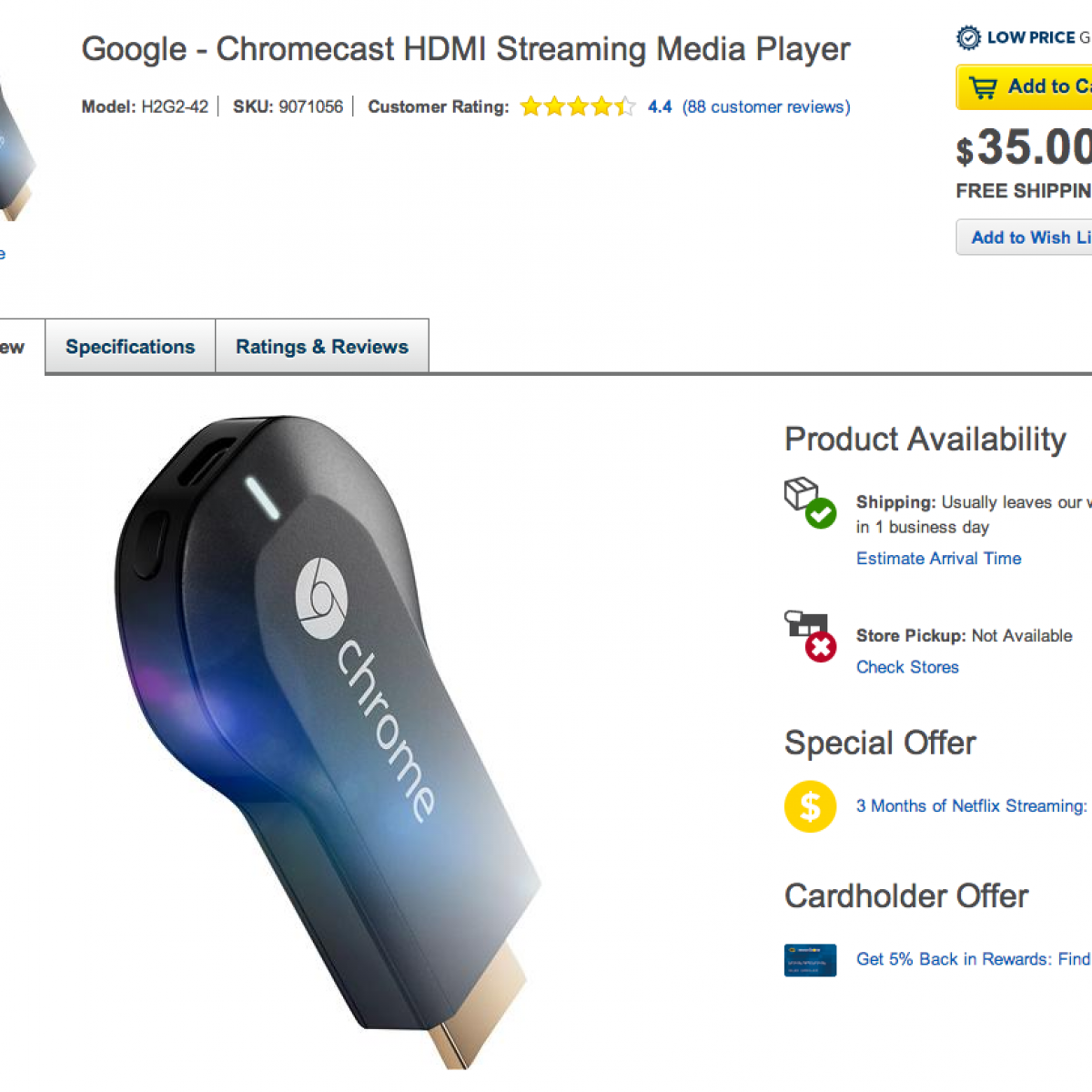Open the partially visible Overview tab

(x=13, y=347)
